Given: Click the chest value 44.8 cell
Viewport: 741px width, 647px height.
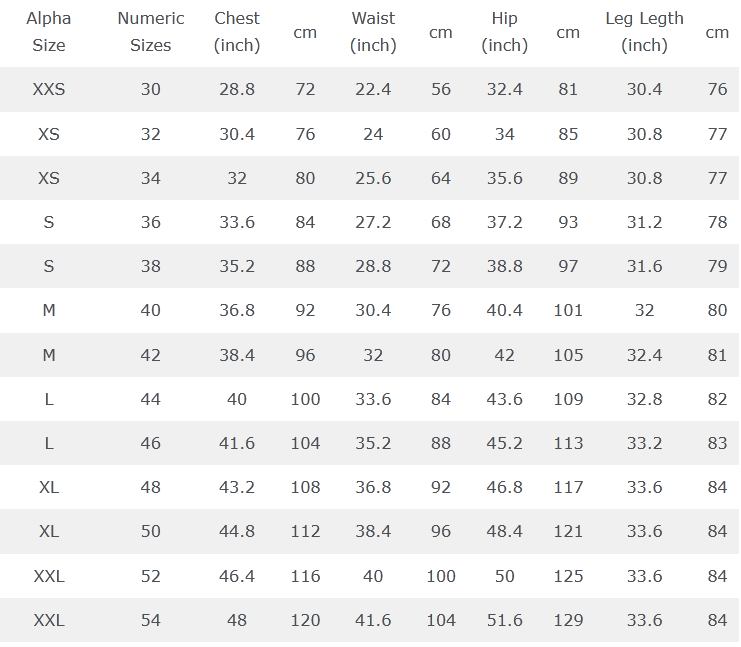Looking at the screenshot, I should point(237,532).
